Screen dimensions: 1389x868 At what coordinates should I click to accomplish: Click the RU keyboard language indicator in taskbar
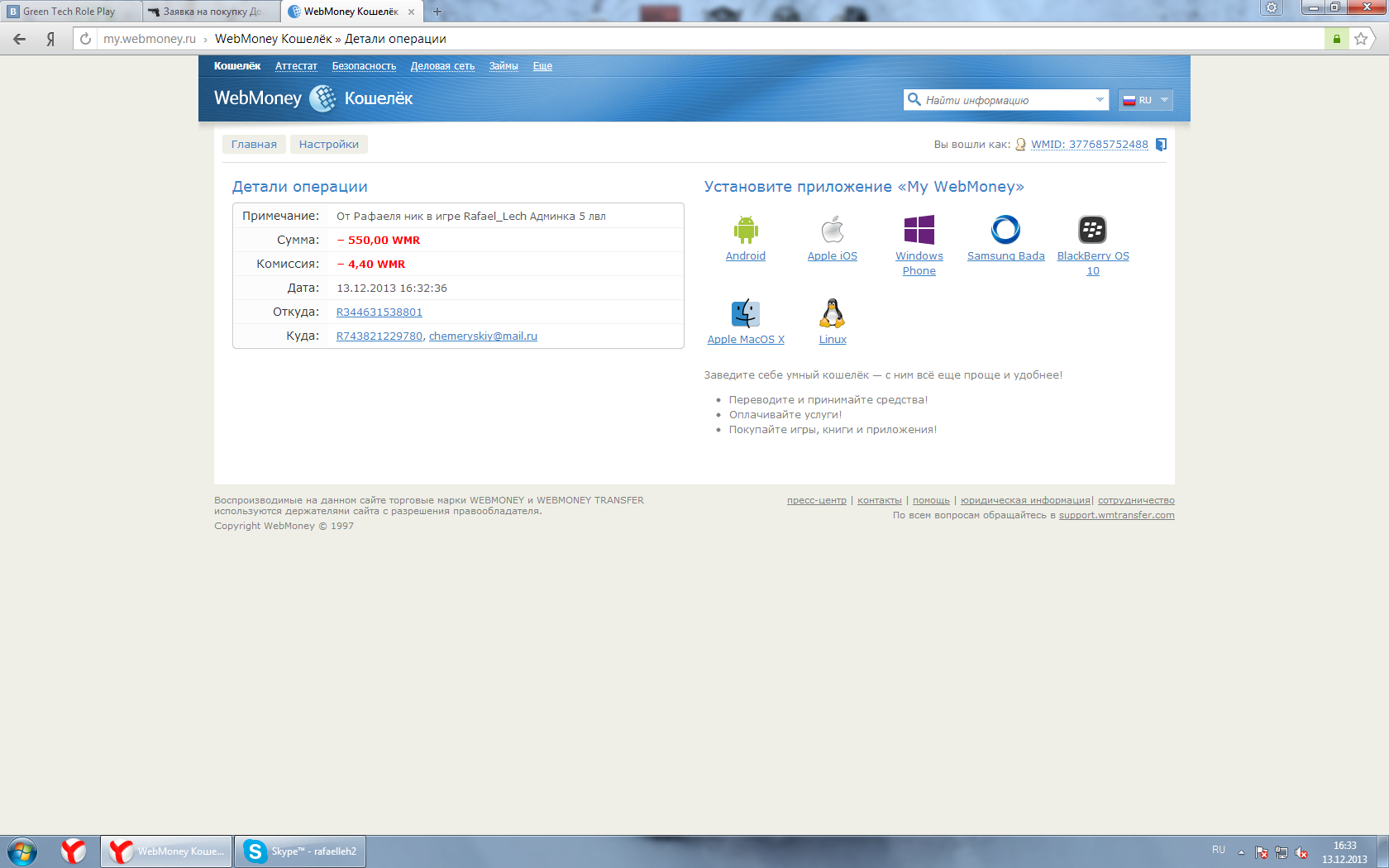[1219, 850]
